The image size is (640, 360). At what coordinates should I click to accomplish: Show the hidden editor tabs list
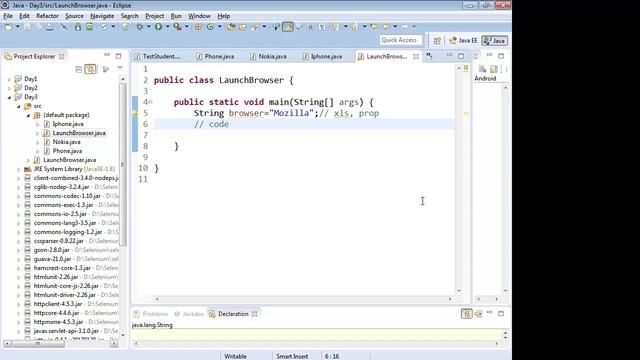(x=429, y=56)
